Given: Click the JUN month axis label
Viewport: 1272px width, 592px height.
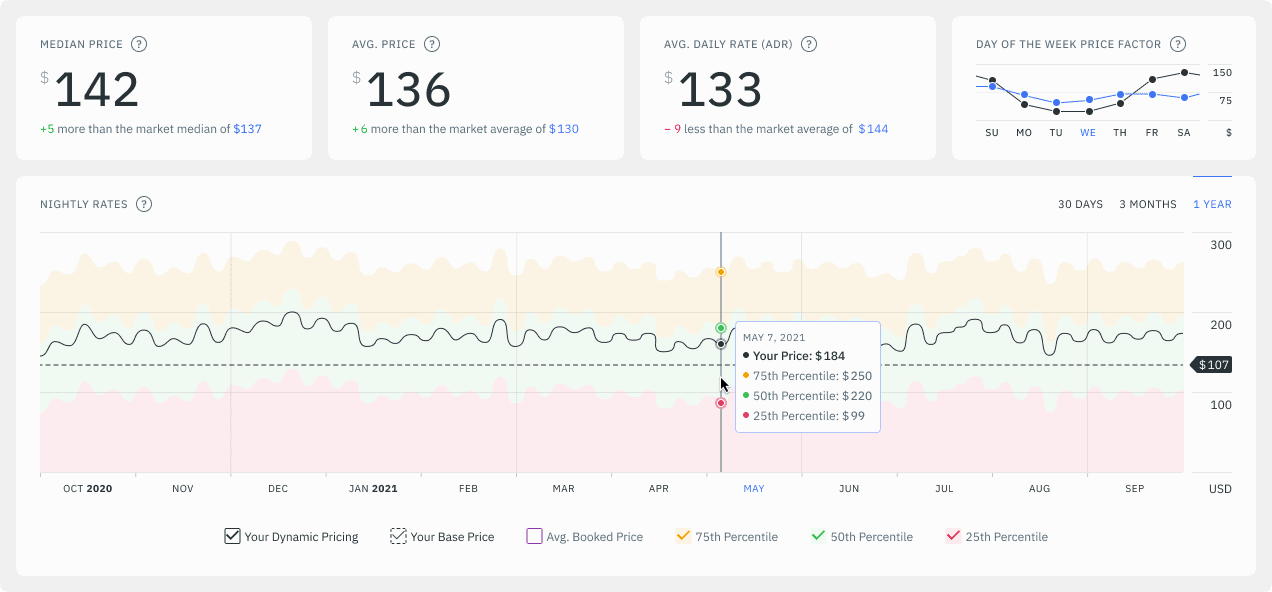Looking at the screenshot, I should pos(849,489).
